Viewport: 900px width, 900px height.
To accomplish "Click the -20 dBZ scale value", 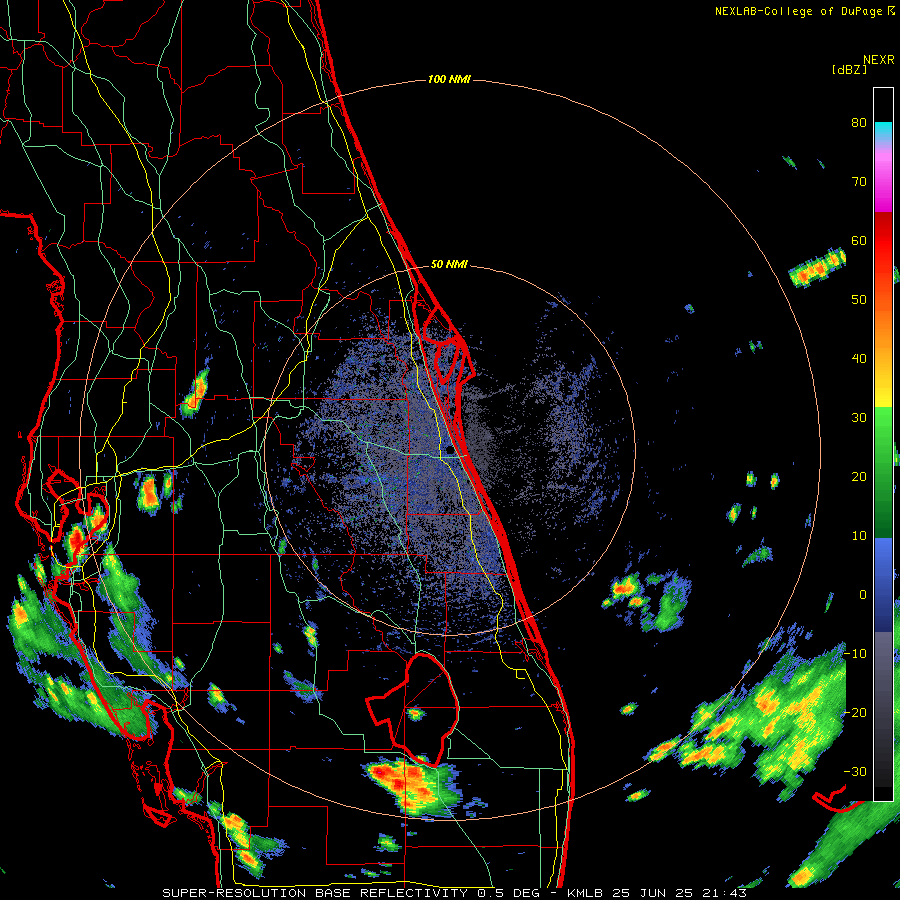I will point(855,712).
